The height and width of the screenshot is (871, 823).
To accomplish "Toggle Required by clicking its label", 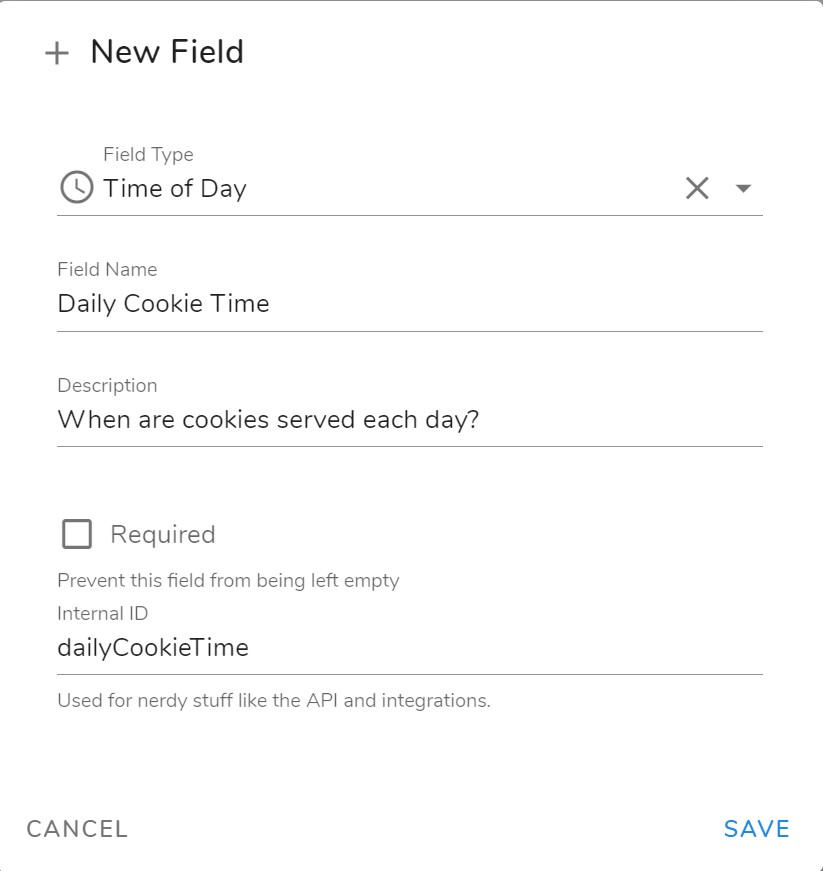I will coord(163,534).
